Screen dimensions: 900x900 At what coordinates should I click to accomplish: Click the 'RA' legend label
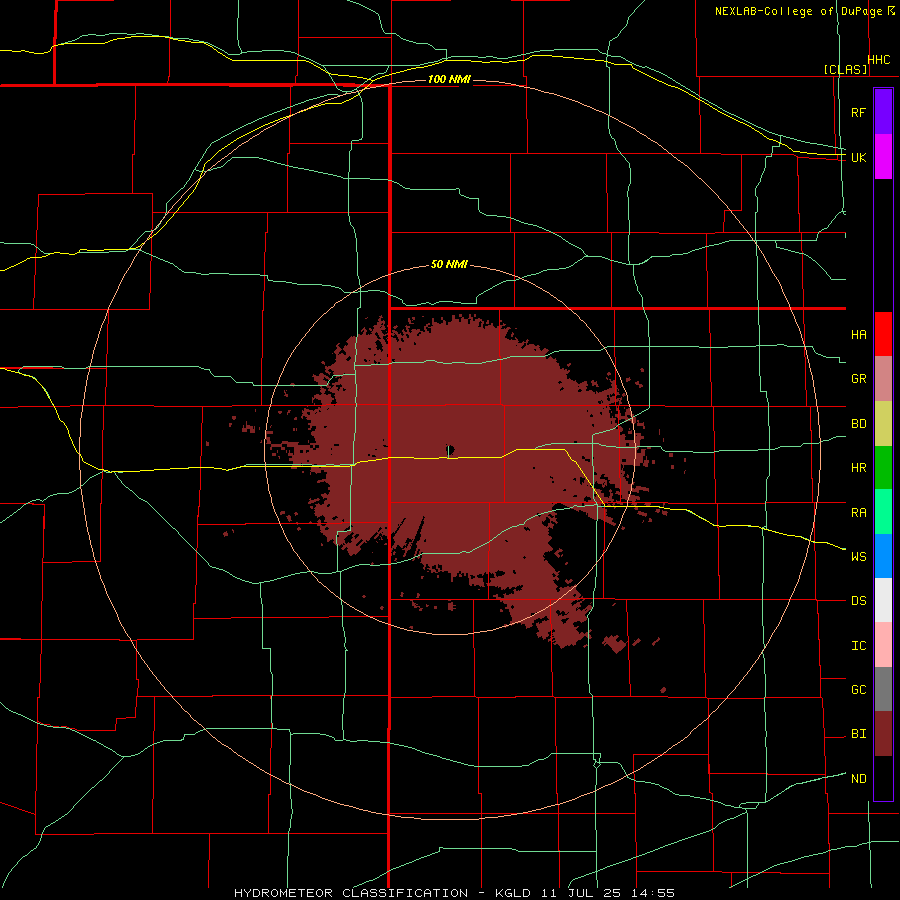click(x=858, y=513)
